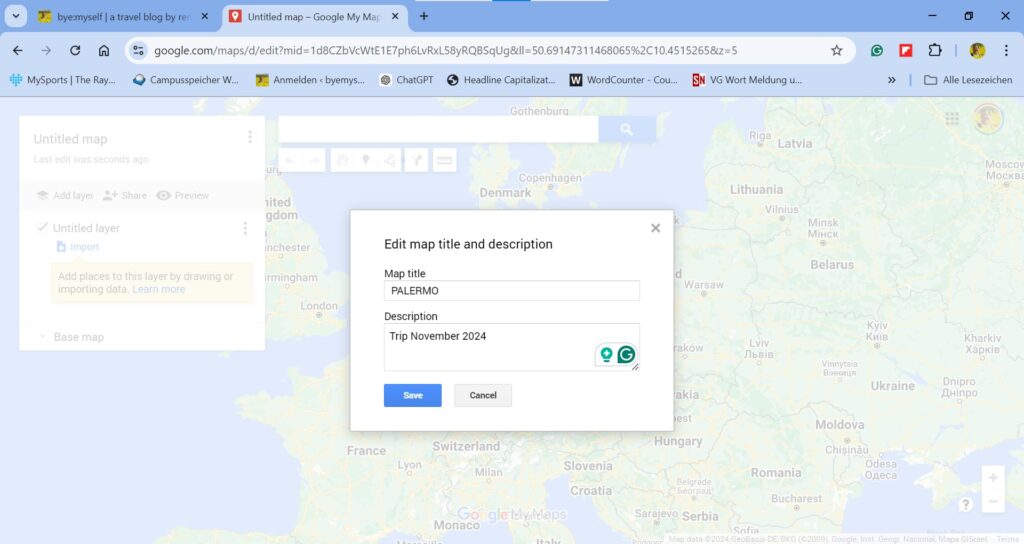Open the Grammarly icon in description box
This screenshot has height=544, width=1024.
(626, 354)
